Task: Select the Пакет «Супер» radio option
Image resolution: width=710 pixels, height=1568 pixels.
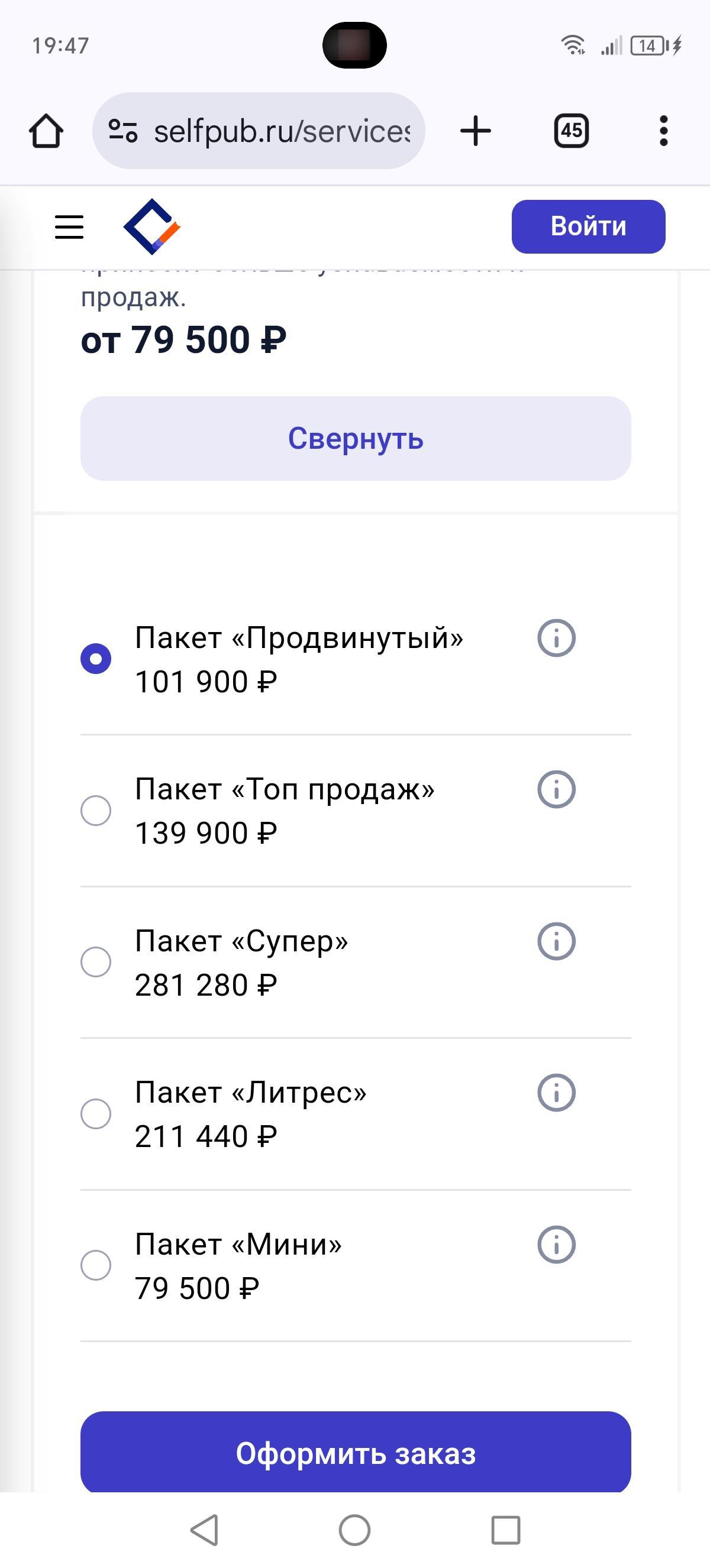Action: [96, 962]
